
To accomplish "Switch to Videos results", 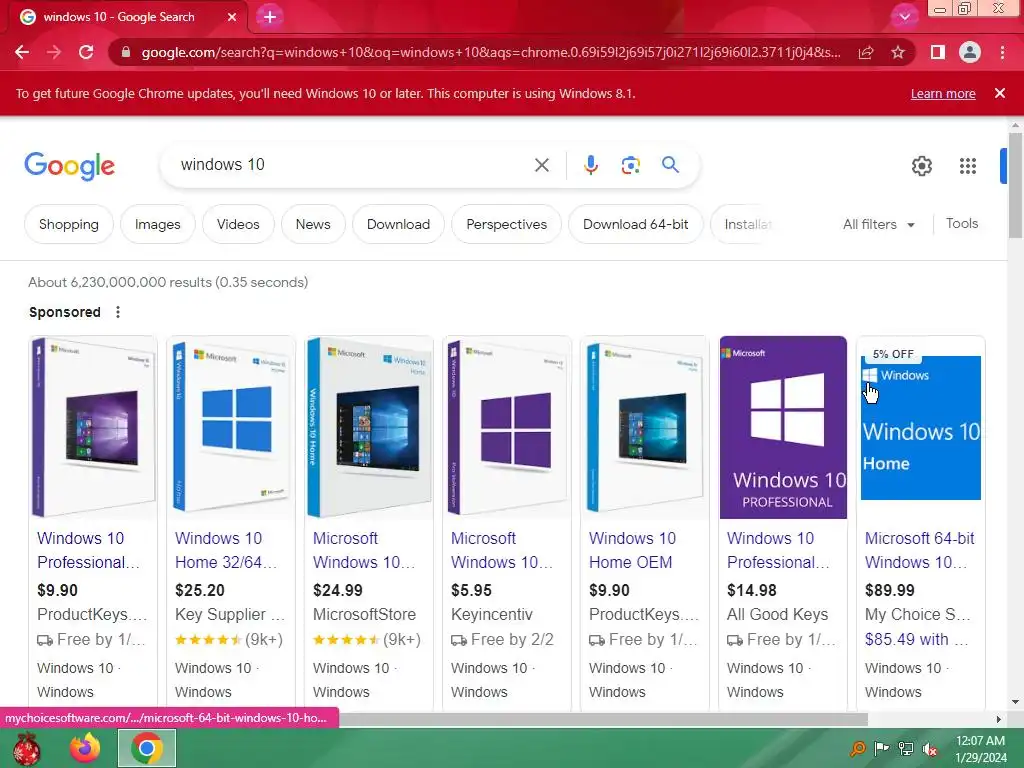I will 238,224.
